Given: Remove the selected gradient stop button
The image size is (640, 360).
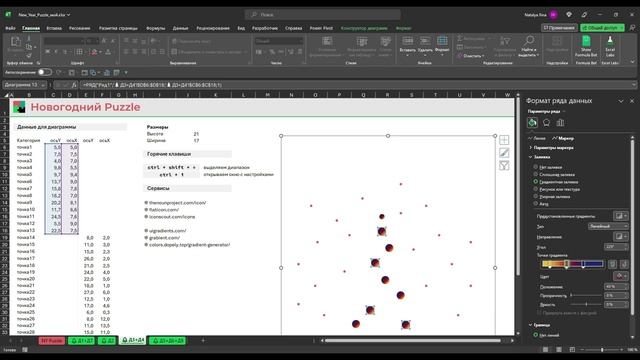Looking at the screenshot, I should (x=624, y=264).
